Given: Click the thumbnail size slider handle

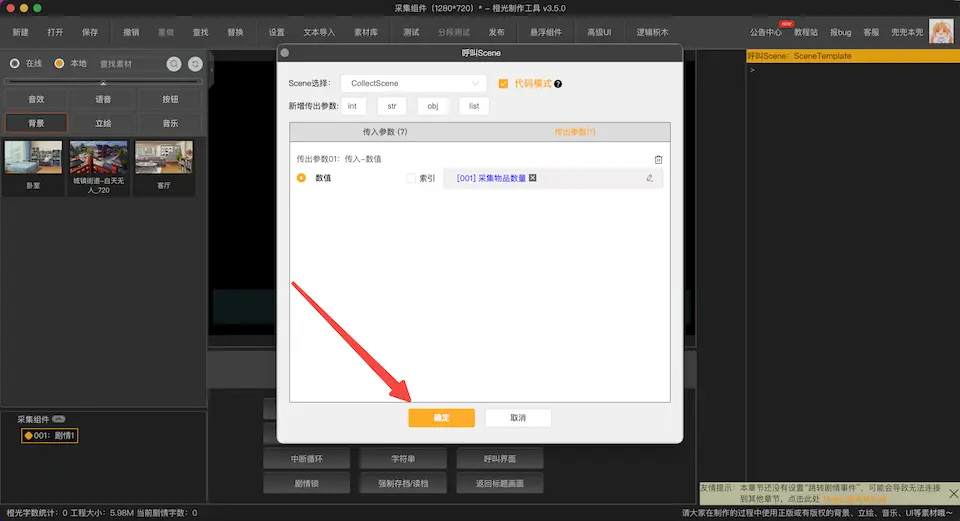Looking at the screenshot, I should 103,81.
